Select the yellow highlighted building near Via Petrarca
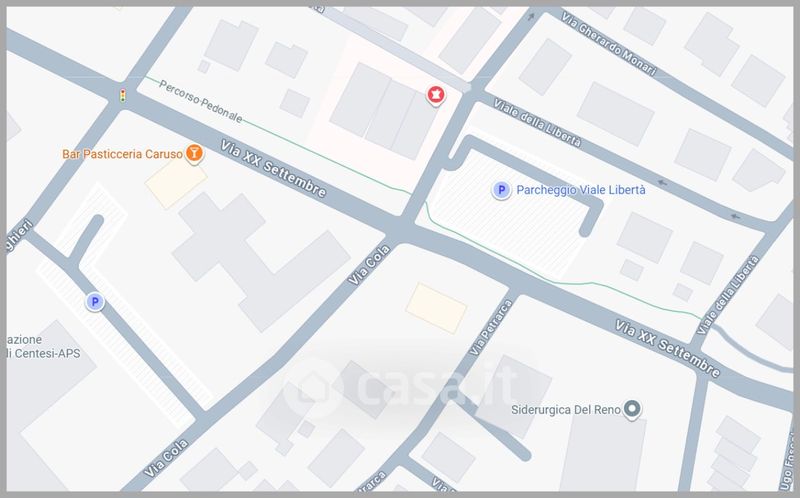The width and height of the screenshot is (800, 498). pos(436,308)
